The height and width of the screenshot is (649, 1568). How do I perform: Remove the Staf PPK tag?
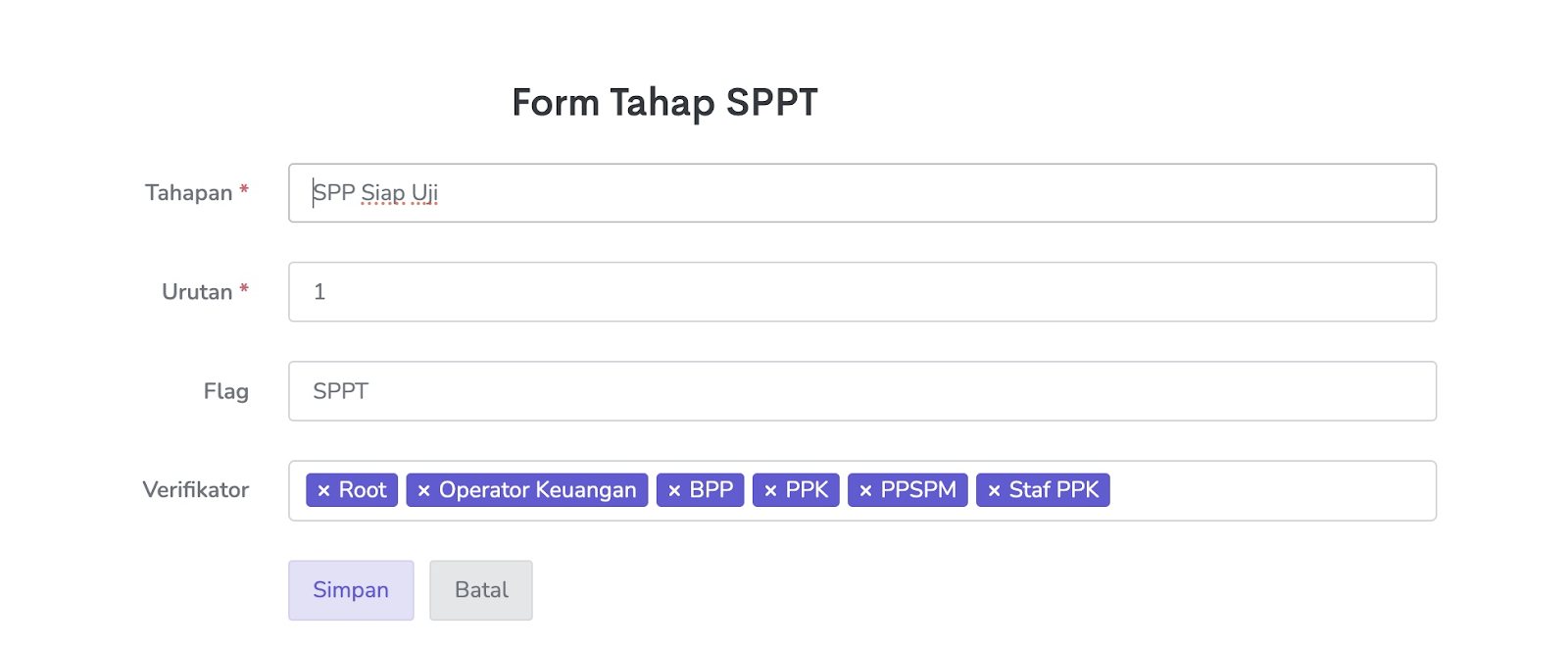pos(994,491)
